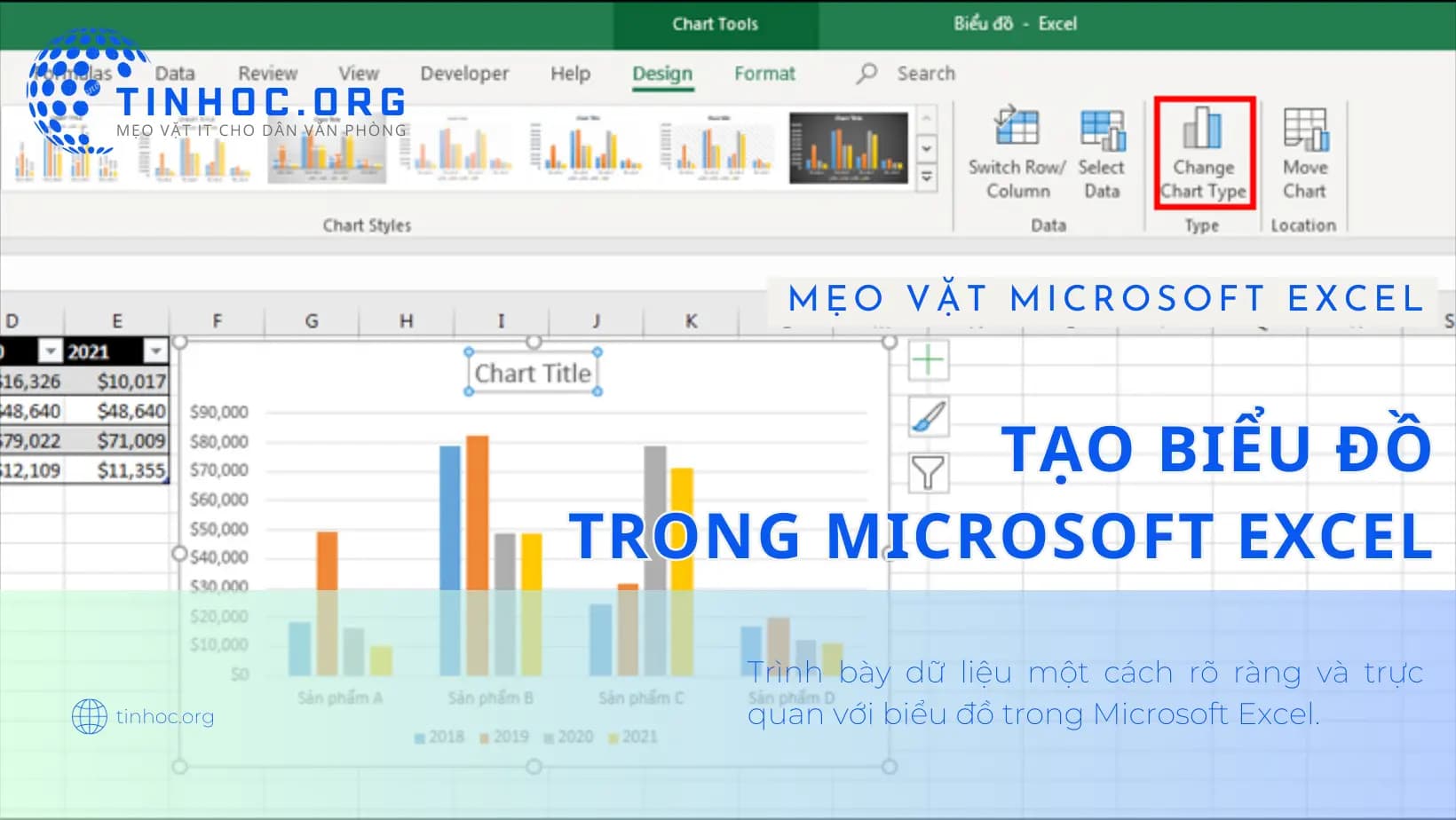Image resolution: width=1456 pixels, height=820 pixels.
Task: Select the Design tab
Action: click(662, 74)
